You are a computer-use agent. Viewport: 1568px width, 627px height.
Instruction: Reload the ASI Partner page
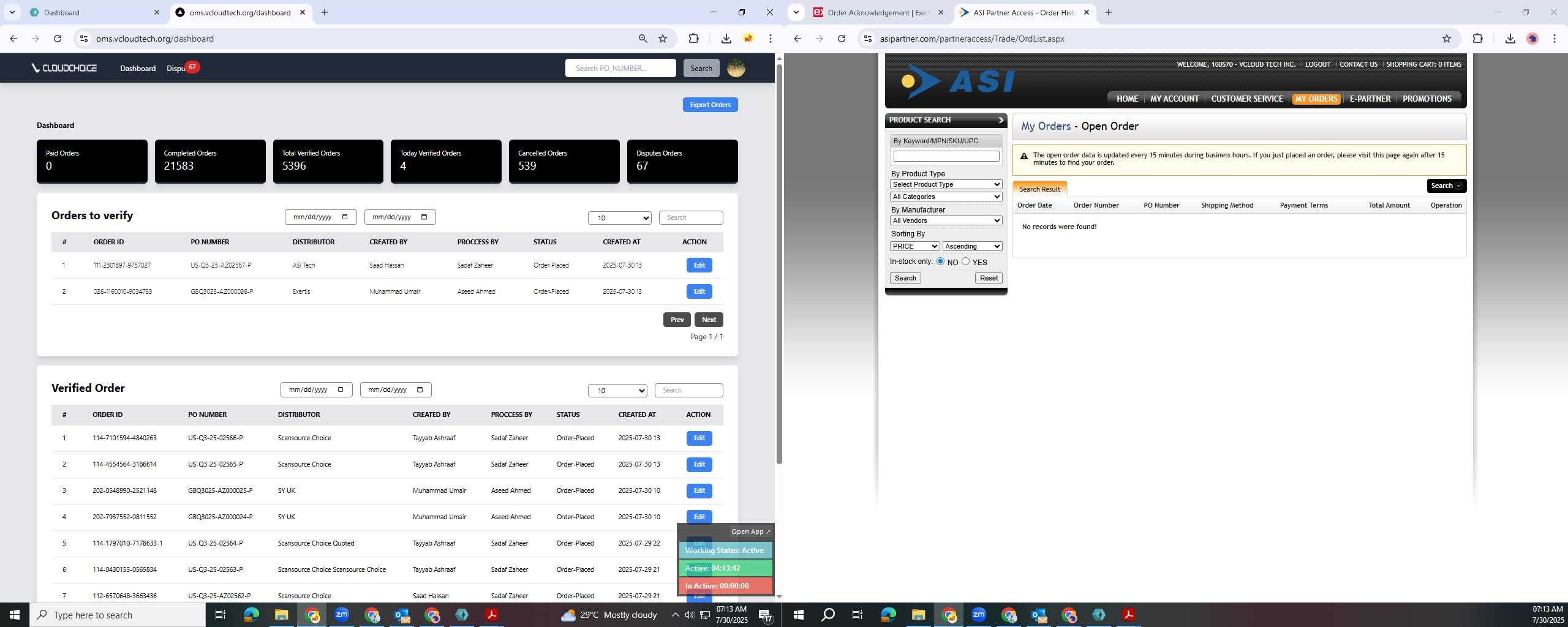tap(842, 39)
